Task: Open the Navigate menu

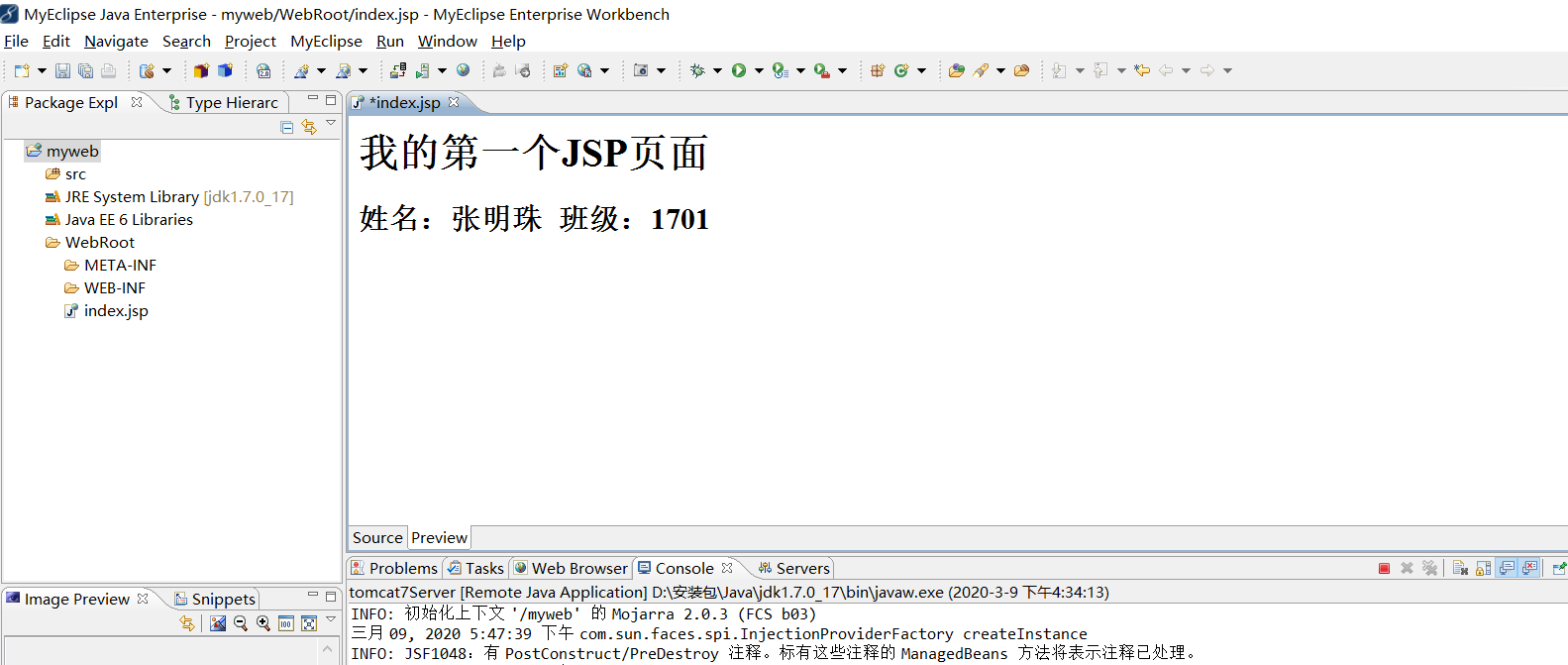Action: click(x=116, y=41)
